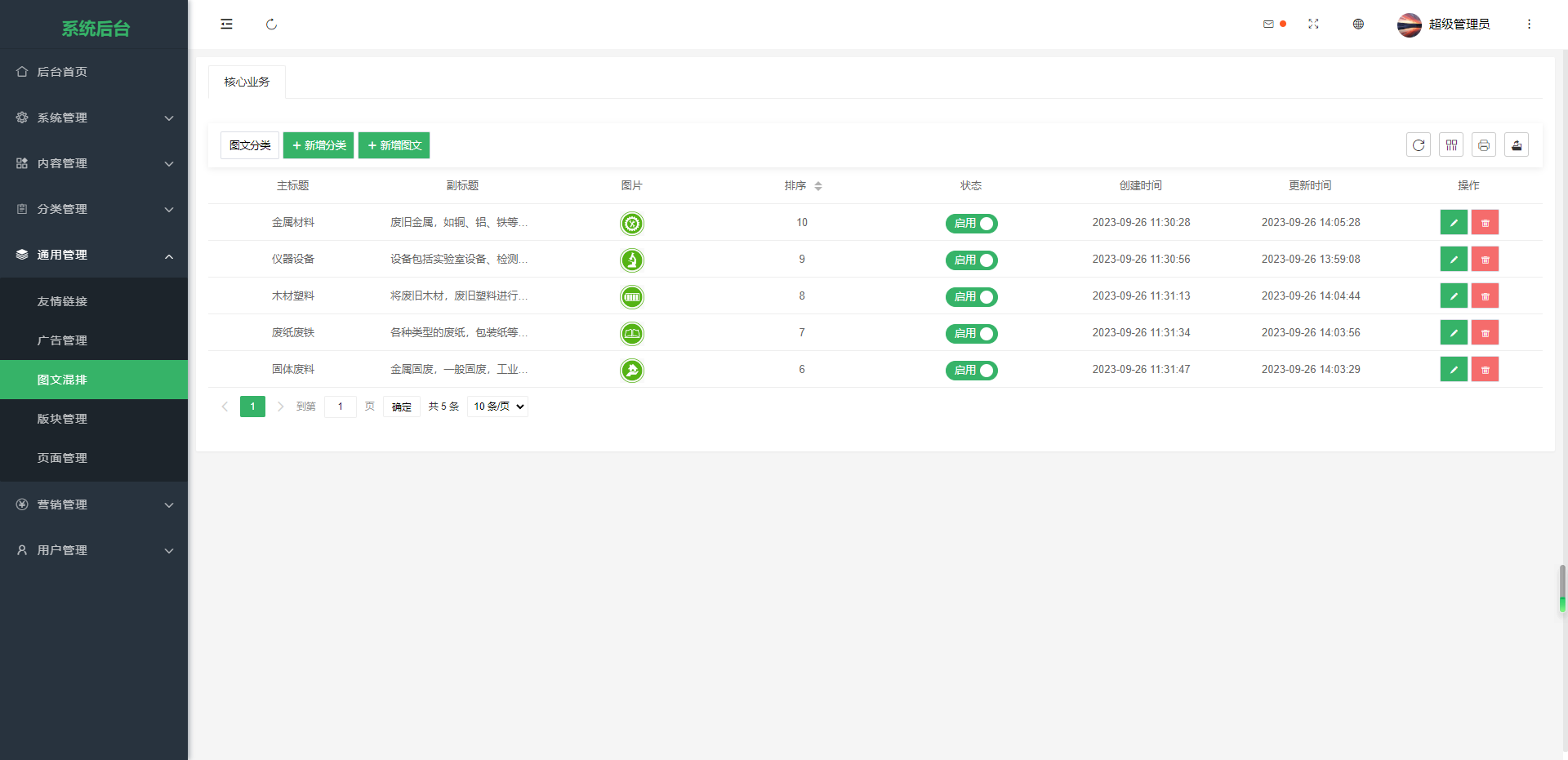Image resolution: width=1568 pixels, height=760 pixels.
Task: Open the language globe icon
Action: pyautogui.click(x=1358, y=24)
